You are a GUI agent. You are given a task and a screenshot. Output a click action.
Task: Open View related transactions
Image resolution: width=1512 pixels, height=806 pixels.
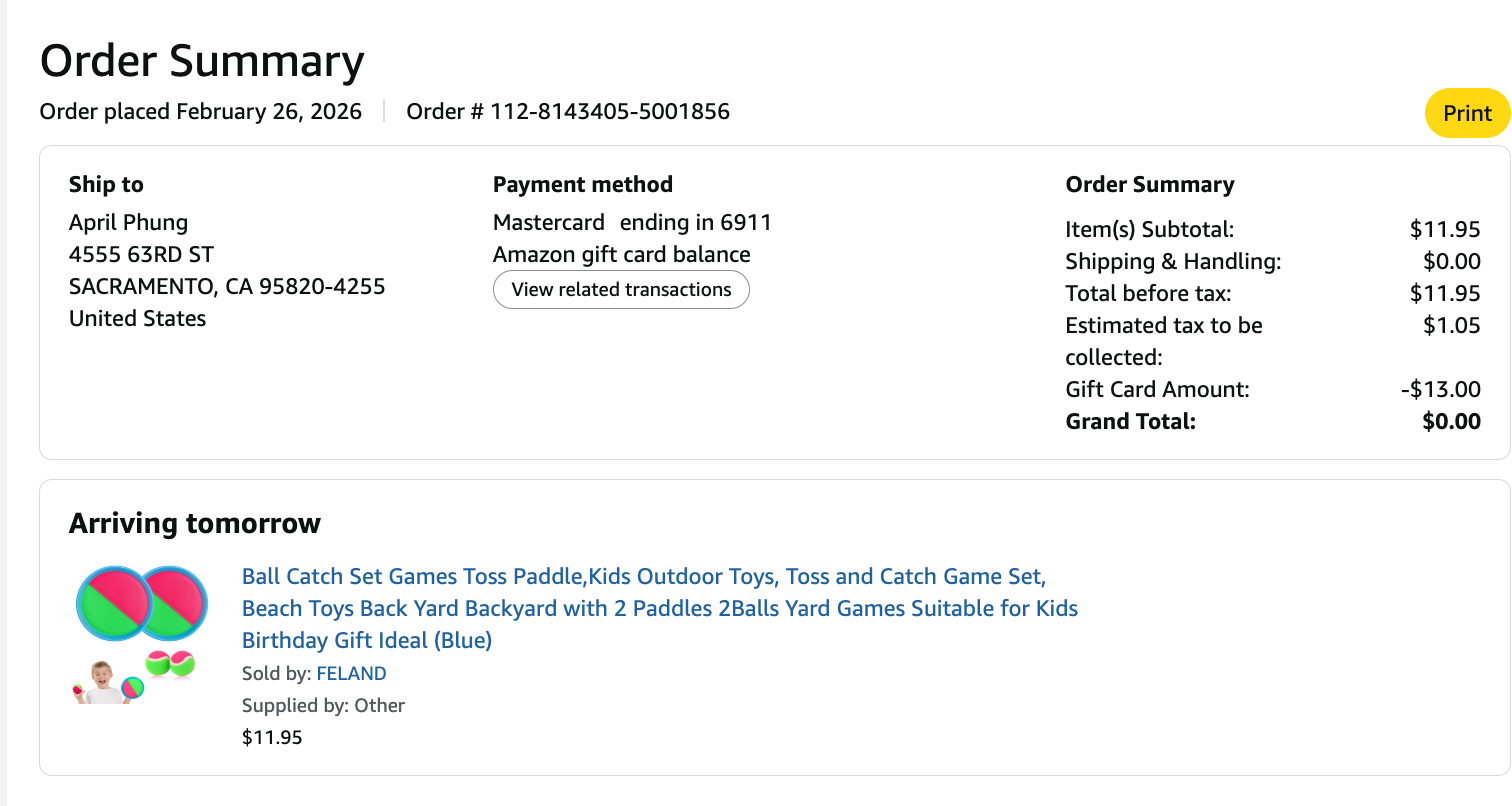coord(621,290)
